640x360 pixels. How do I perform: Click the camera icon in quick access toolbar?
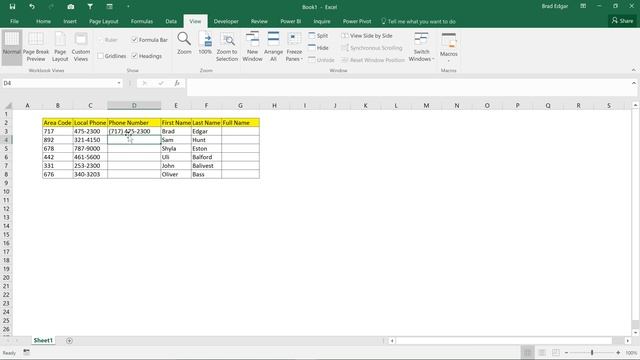pos(71,7)
